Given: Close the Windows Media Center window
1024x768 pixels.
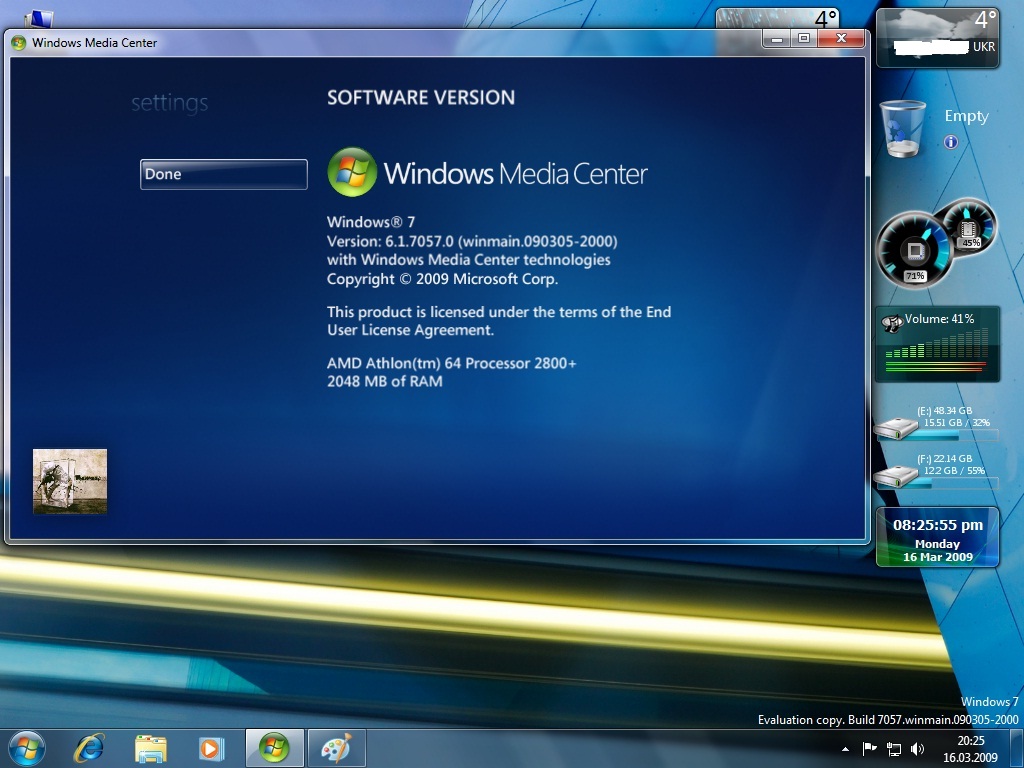Looking at the screenshot, I should [x=841, y=39].
